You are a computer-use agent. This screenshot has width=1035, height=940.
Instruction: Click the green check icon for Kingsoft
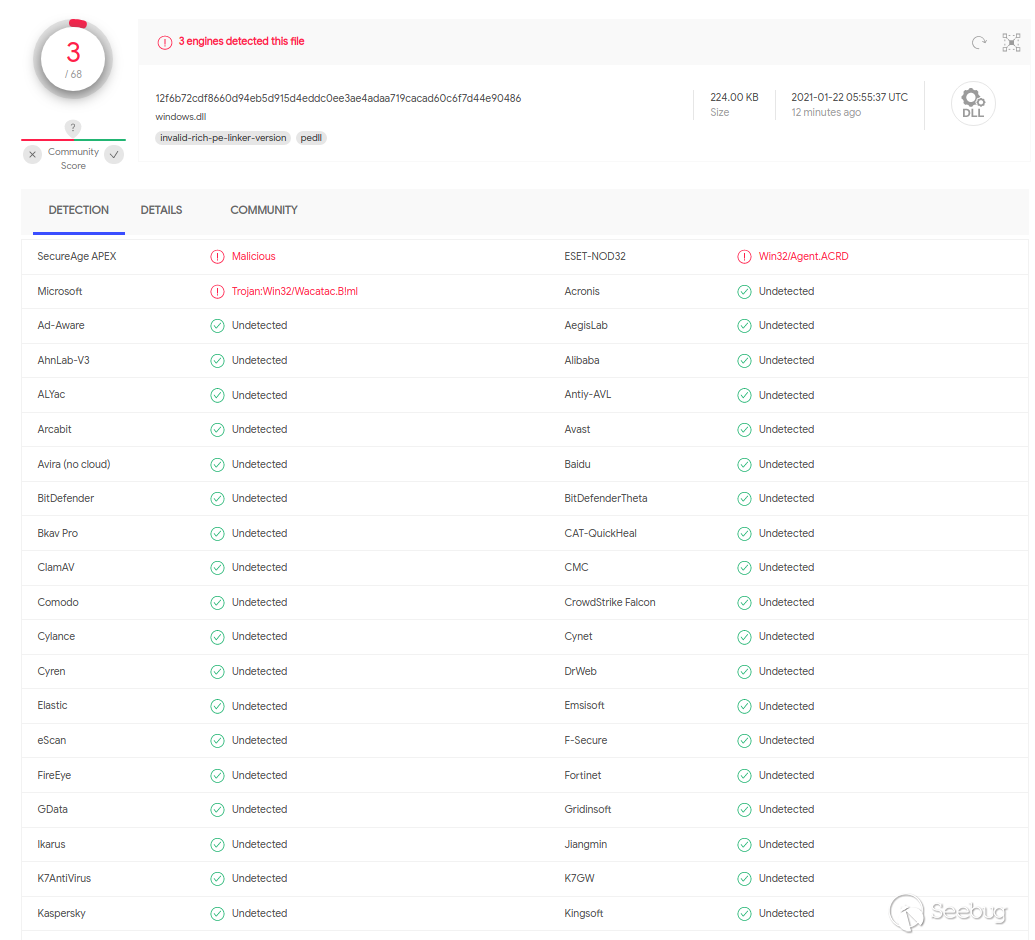(x=744, y=914)
